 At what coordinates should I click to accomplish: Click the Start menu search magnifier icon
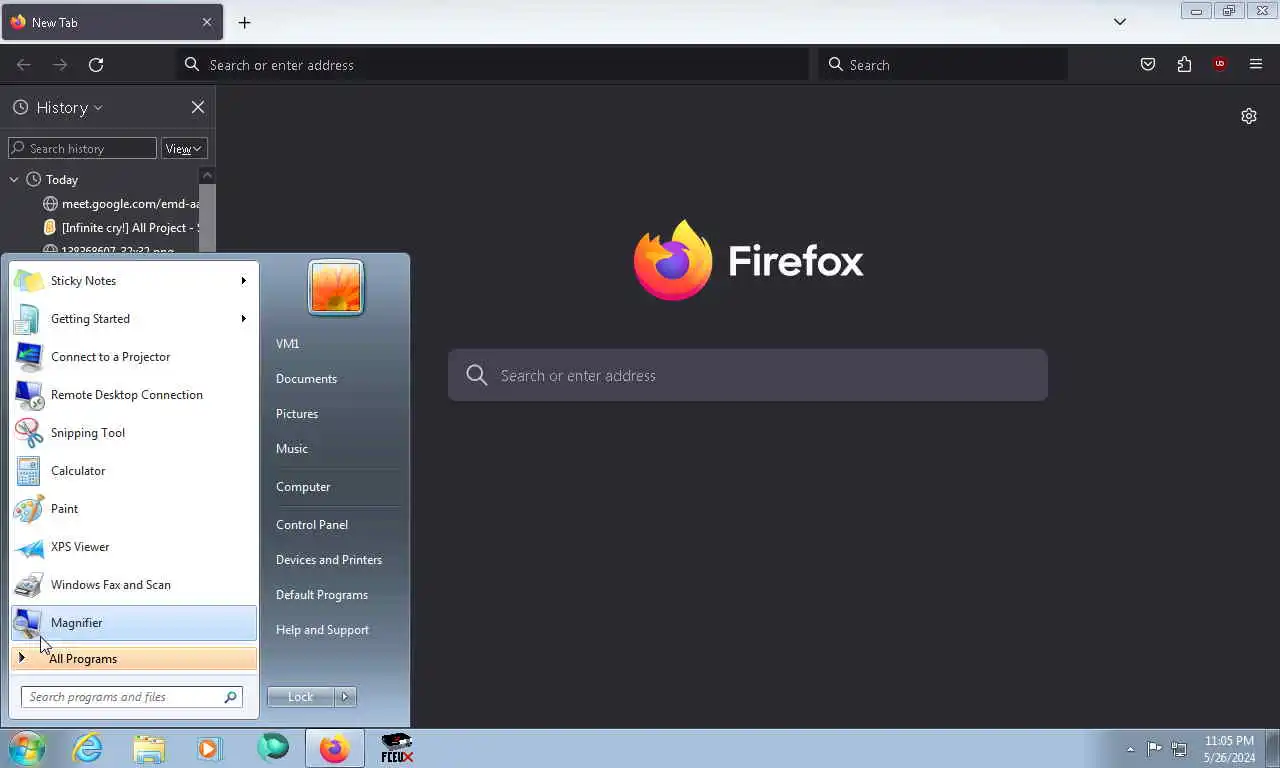pyautogui.click(x=231, y=697)
